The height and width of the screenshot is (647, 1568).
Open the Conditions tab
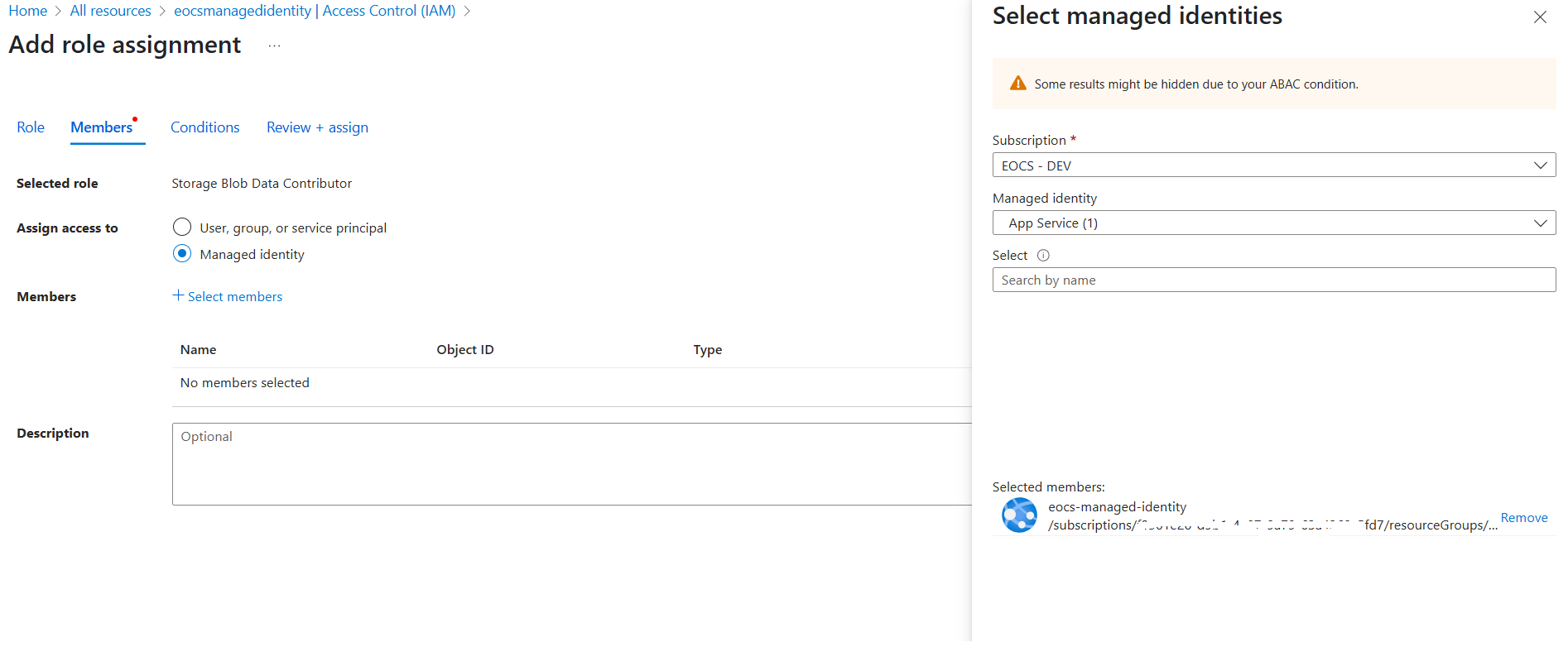(x=205, y=127)
